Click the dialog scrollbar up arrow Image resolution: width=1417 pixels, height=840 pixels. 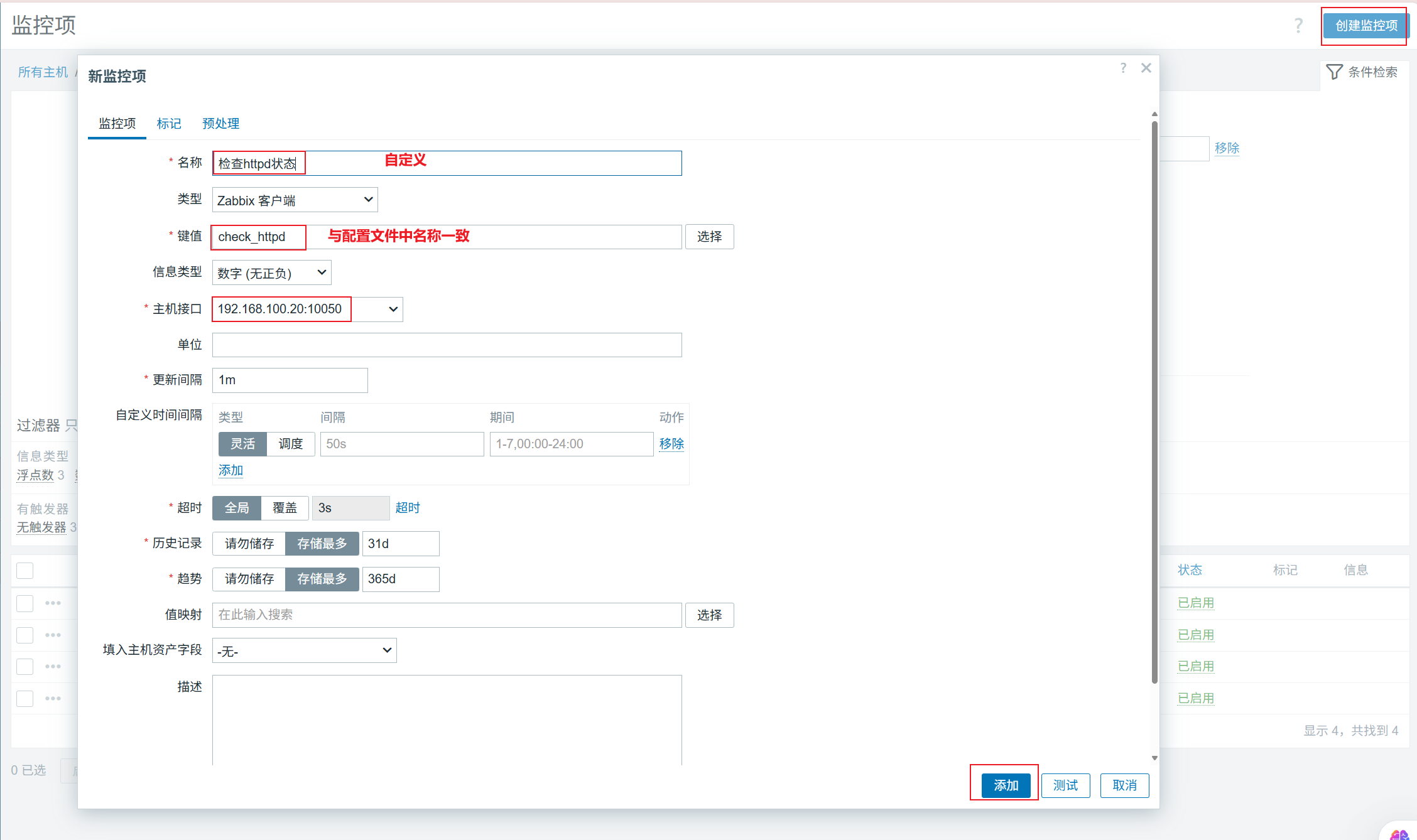pyautogui.click(x=1154, y=114)
